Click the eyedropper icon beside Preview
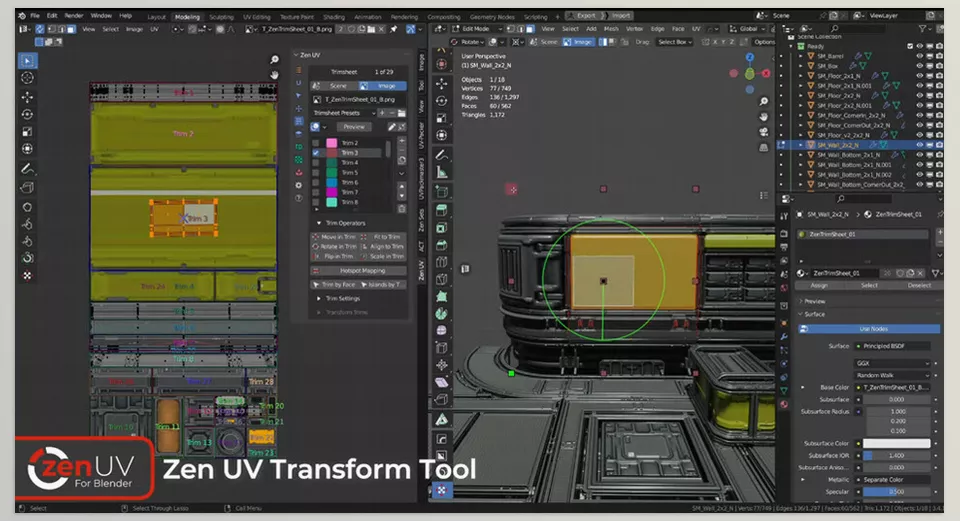This screenshot has height=521, width=960. click(x=391, y=127)
